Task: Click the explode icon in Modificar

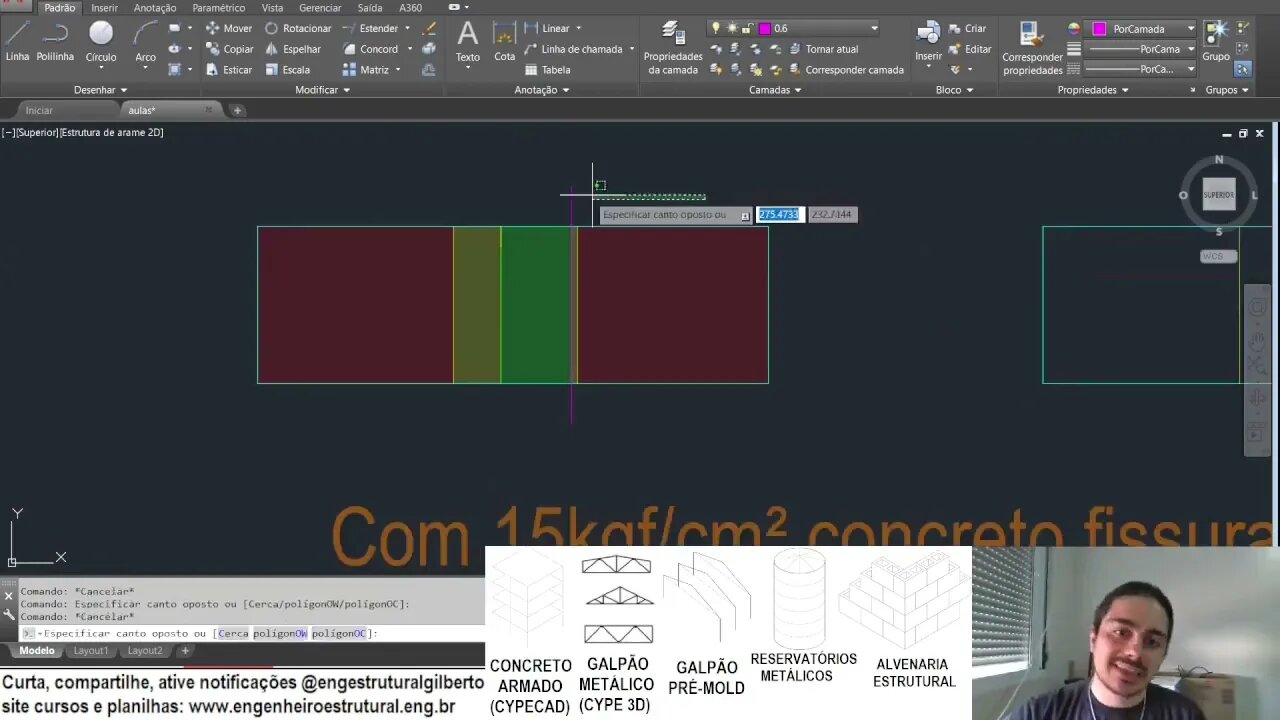Action: (429, 49)
